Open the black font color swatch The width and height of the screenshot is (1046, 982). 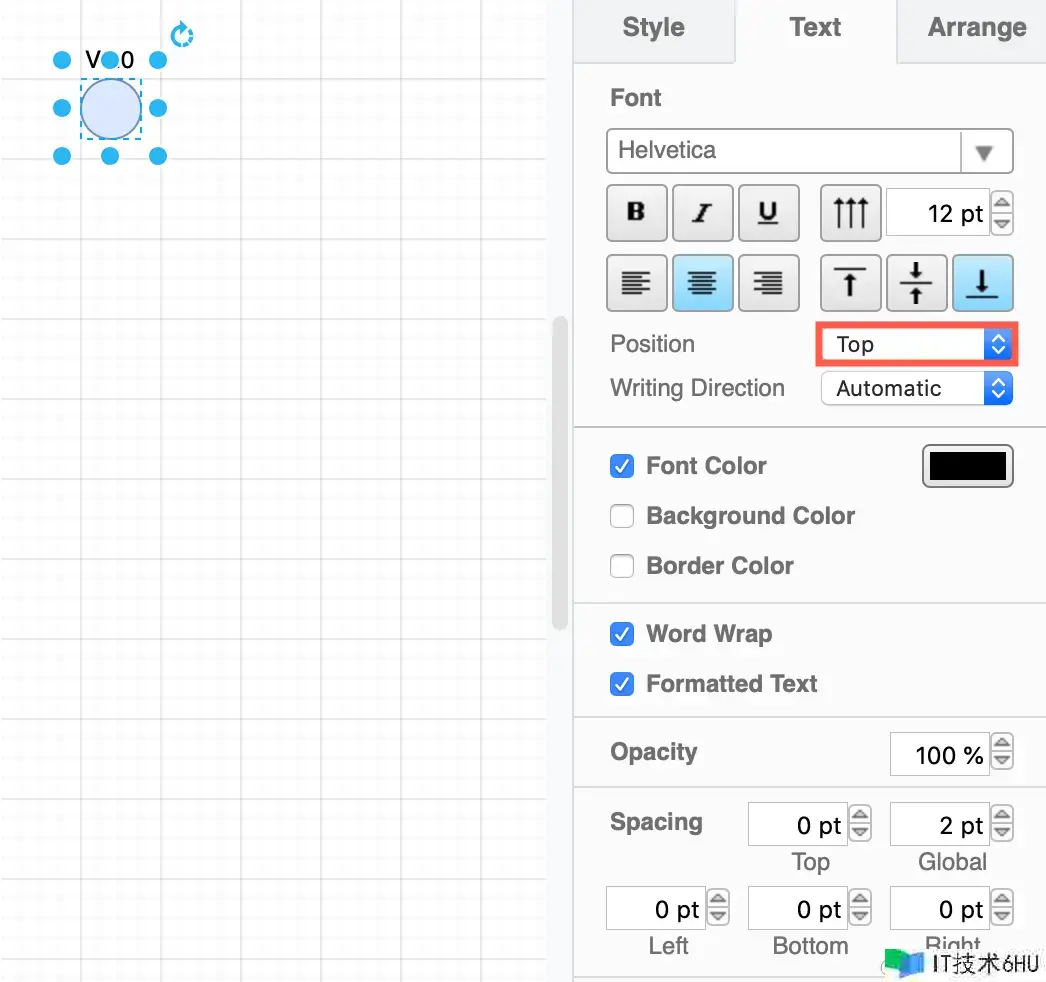pos(967,466)
